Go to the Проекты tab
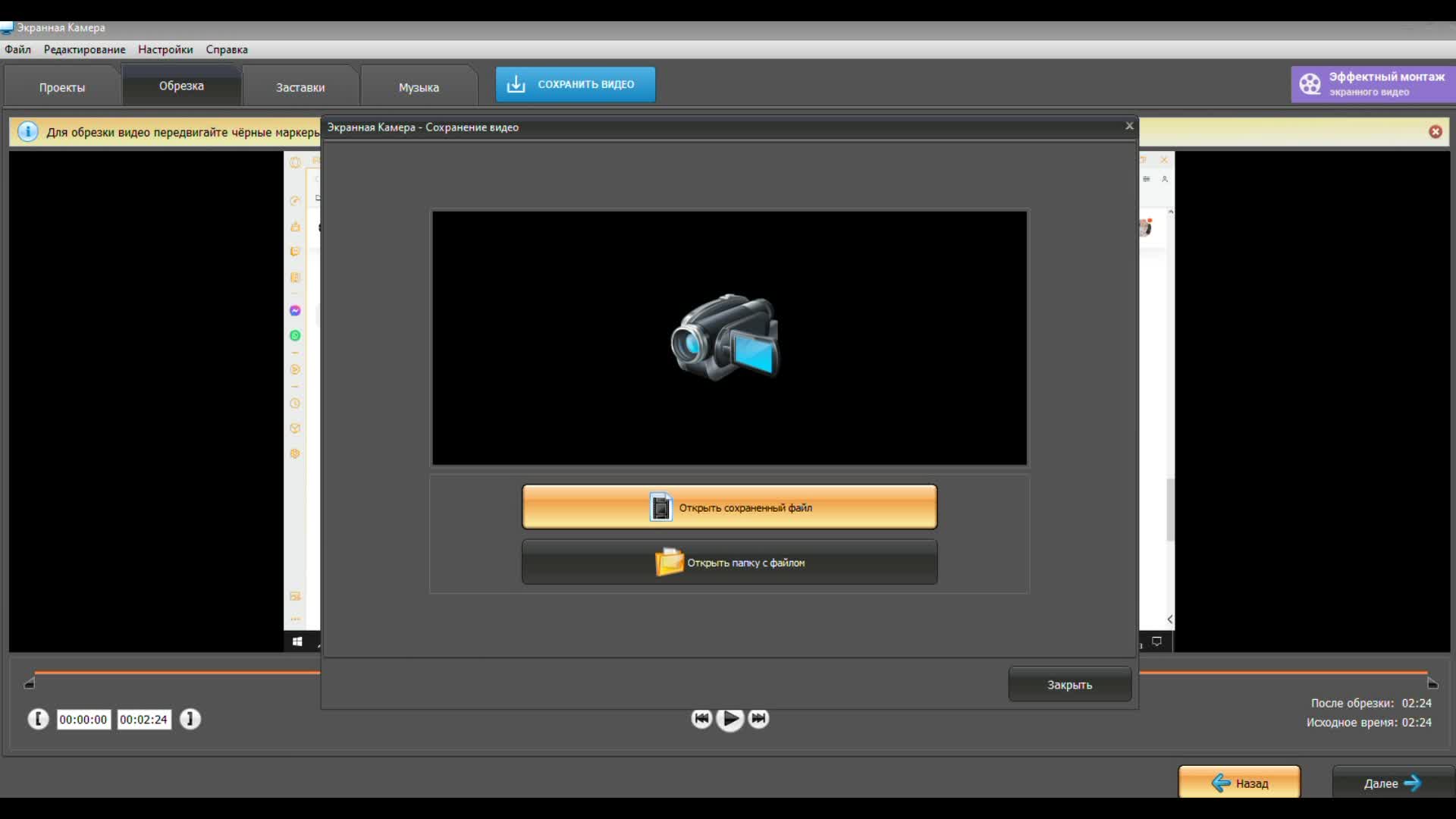 click(x=61, y=86)
